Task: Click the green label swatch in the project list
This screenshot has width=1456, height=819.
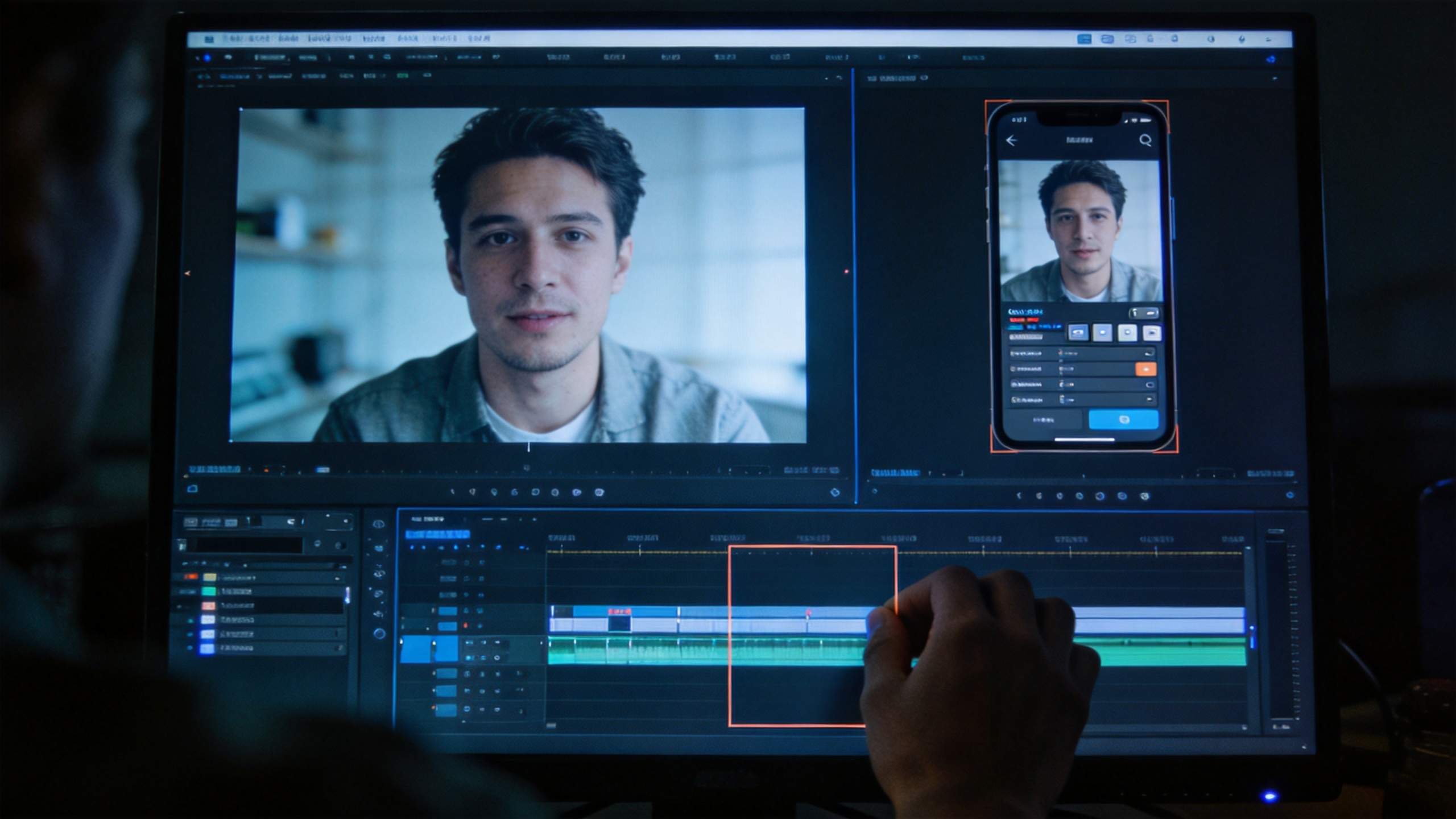Action: coord(209,591)
